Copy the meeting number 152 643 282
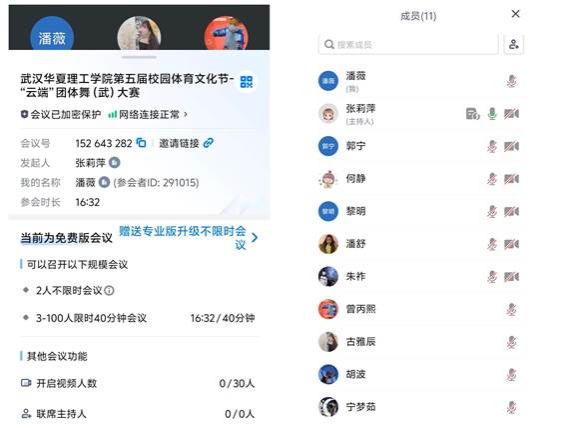 [141, 143]
